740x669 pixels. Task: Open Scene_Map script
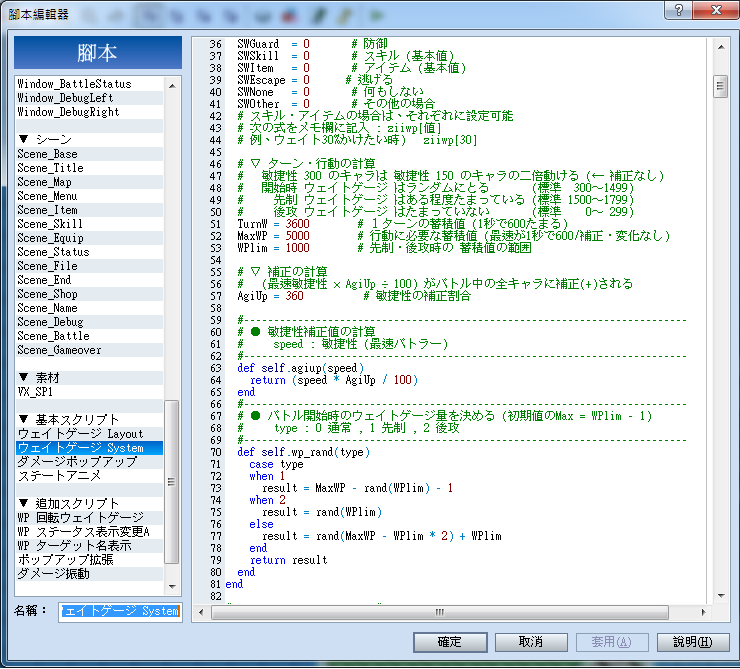(x=89, y=182)
